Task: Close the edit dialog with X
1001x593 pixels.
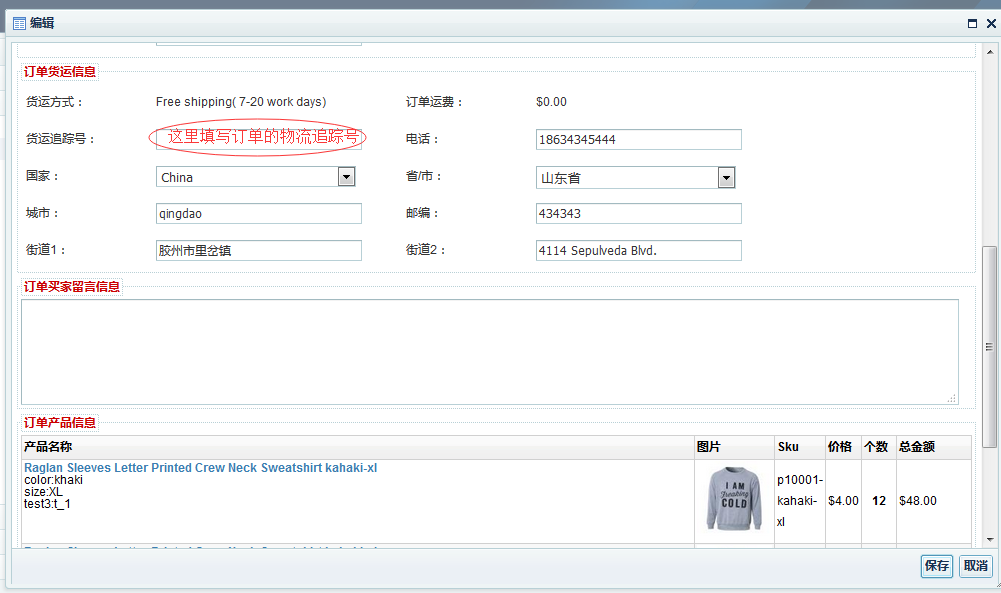Action: (x=991, y=24)
